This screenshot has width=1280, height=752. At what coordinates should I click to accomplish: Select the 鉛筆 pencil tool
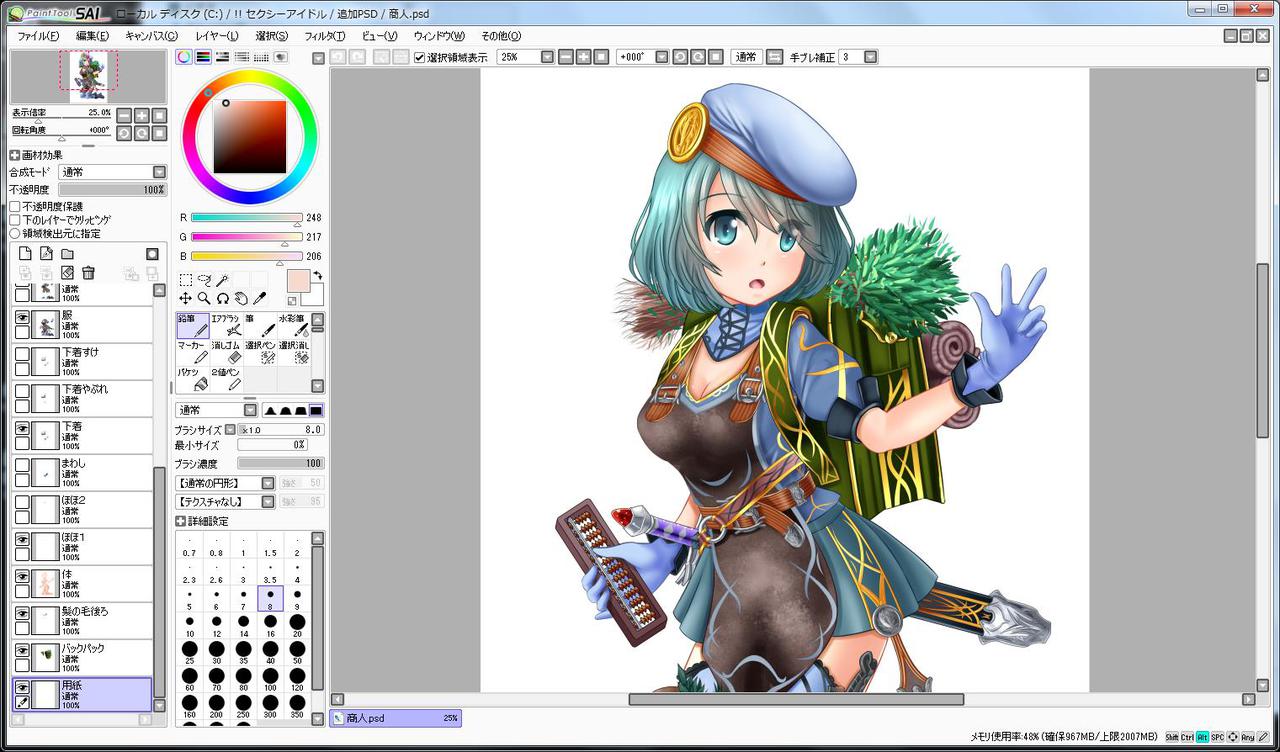[x=193, y=325]
